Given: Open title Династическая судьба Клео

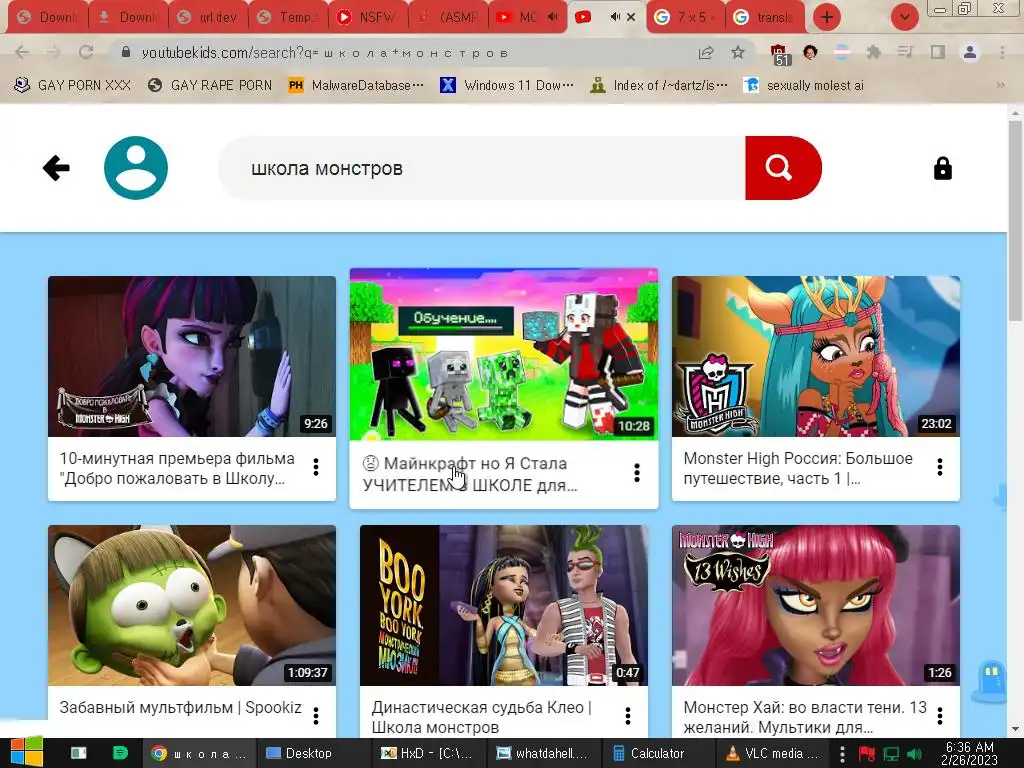Looking at the screenshot, I should (481, 717).
